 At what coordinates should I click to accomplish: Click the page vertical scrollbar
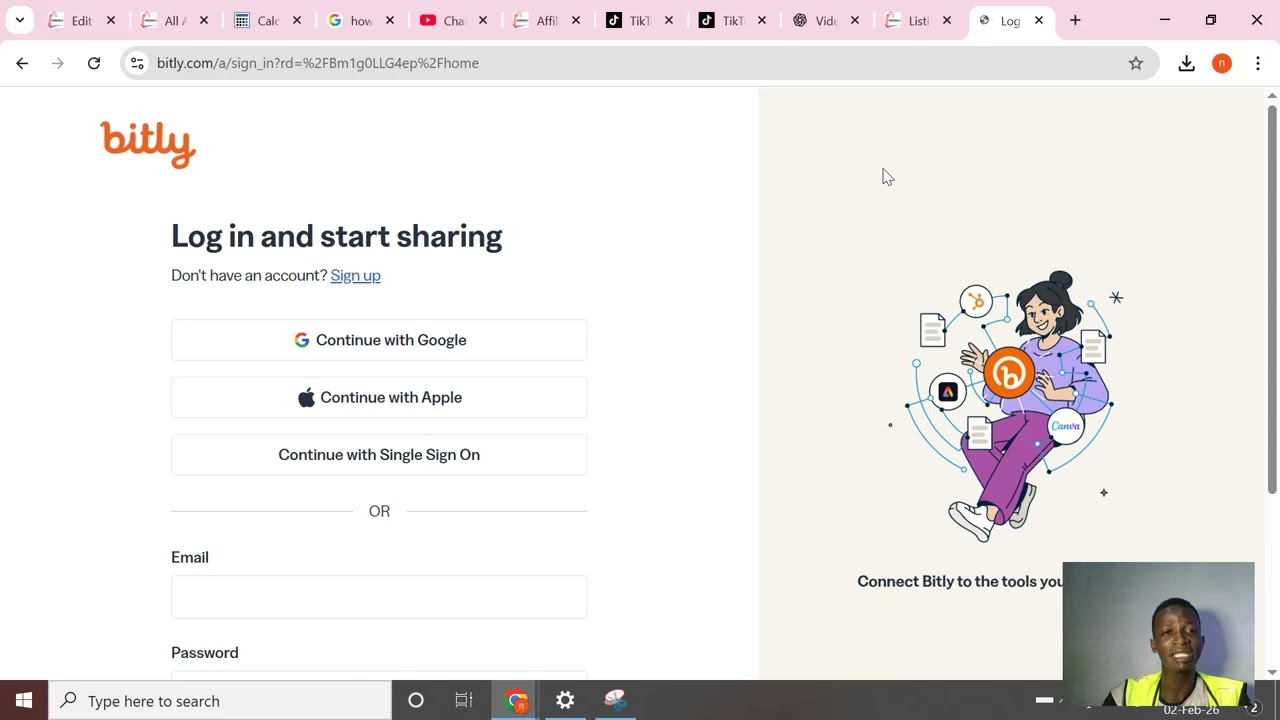(1272, 300)
